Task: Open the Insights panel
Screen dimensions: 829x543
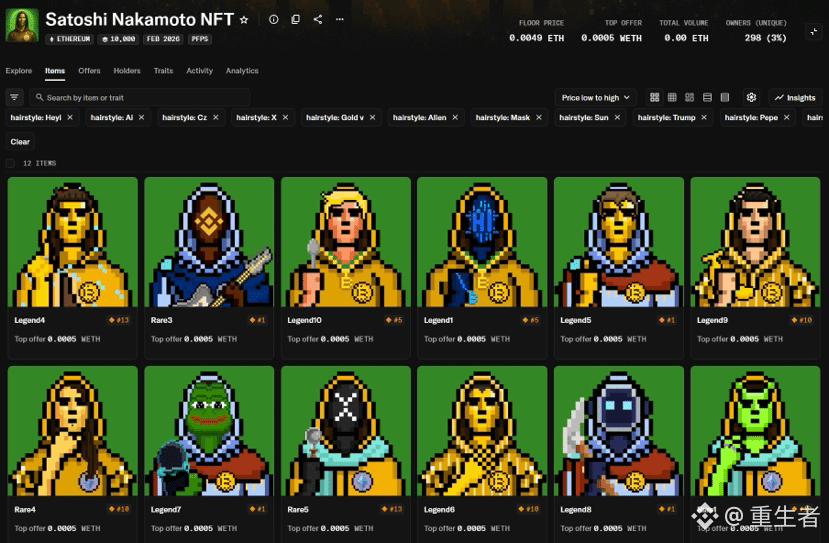Action: click(795, 97)
